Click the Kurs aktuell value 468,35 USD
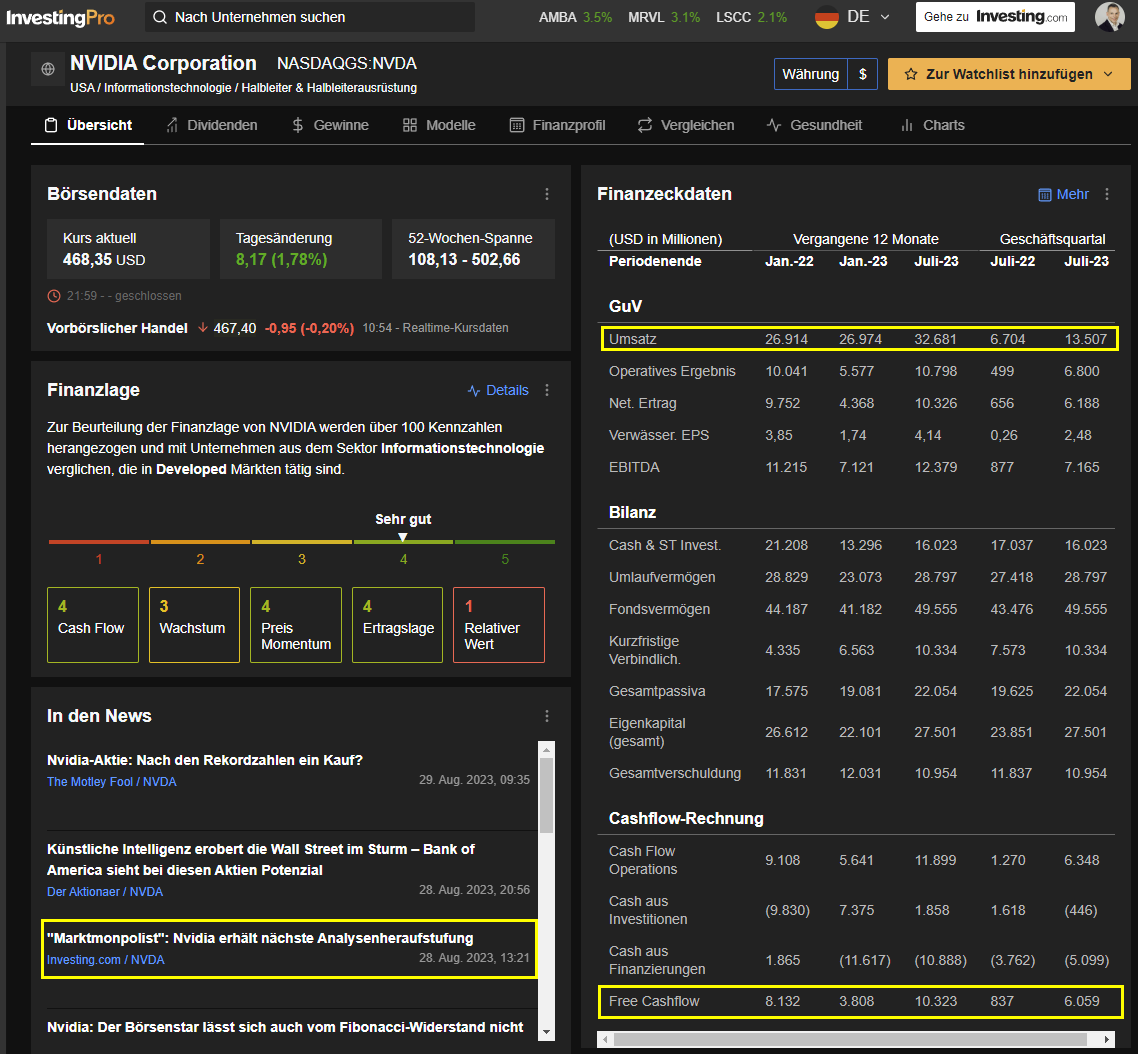1138x1054 pixels. pyautogui.click(x=104, y=259)
